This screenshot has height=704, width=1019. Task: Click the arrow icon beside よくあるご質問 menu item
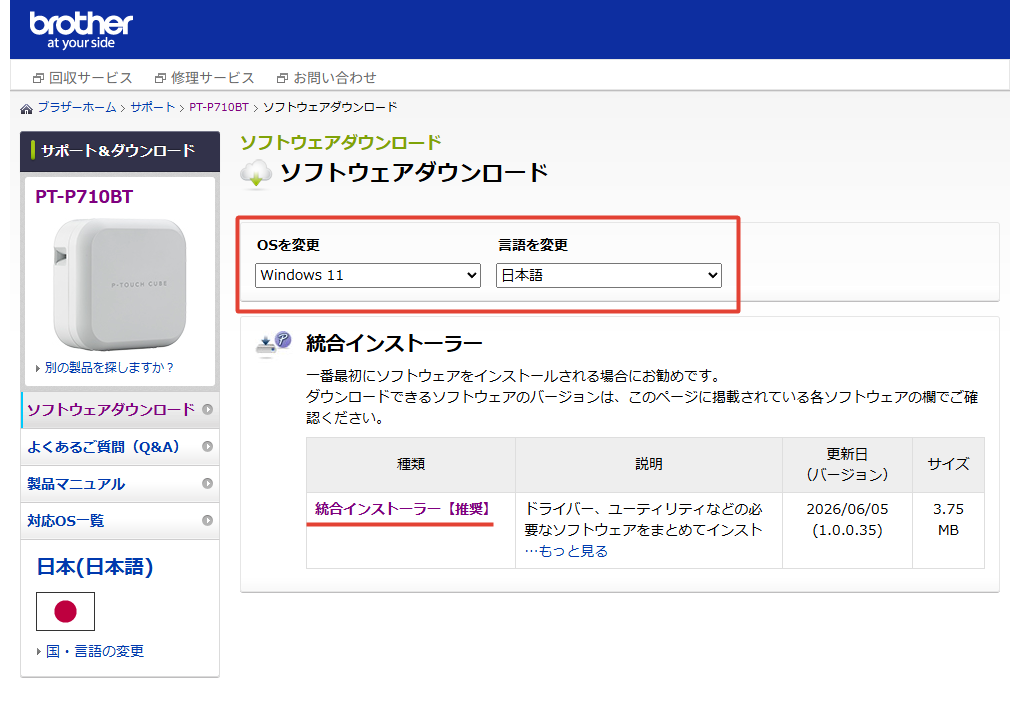[207, 447]
